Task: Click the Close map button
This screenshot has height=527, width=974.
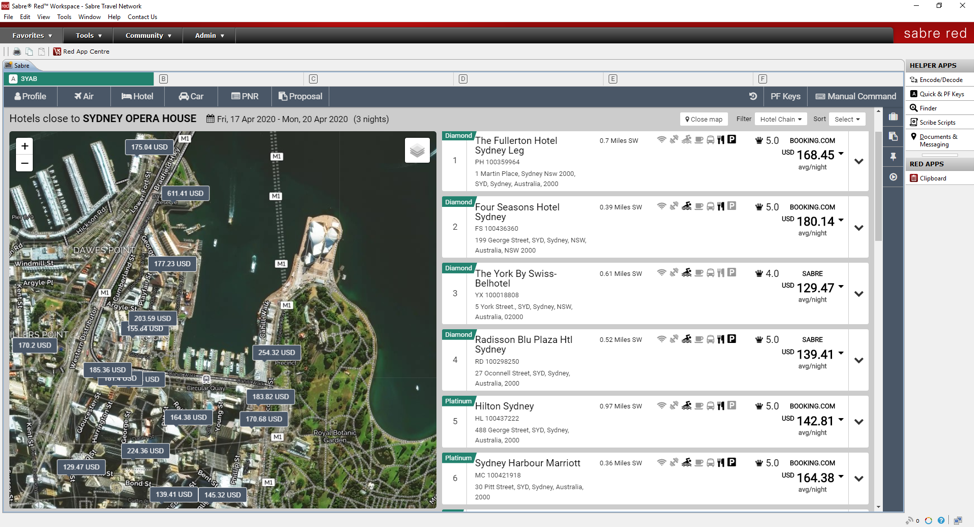Action: (704, 119)
